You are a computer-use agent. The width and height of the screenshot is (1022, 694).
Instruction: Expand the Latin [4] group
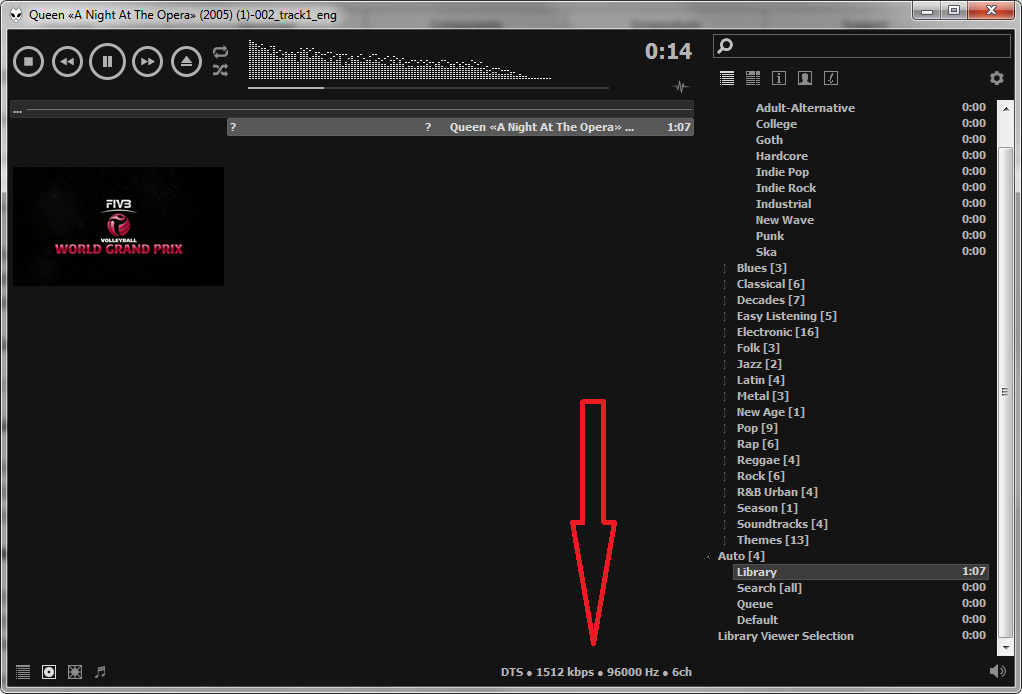pyautogui.click(x=725, y=380)
